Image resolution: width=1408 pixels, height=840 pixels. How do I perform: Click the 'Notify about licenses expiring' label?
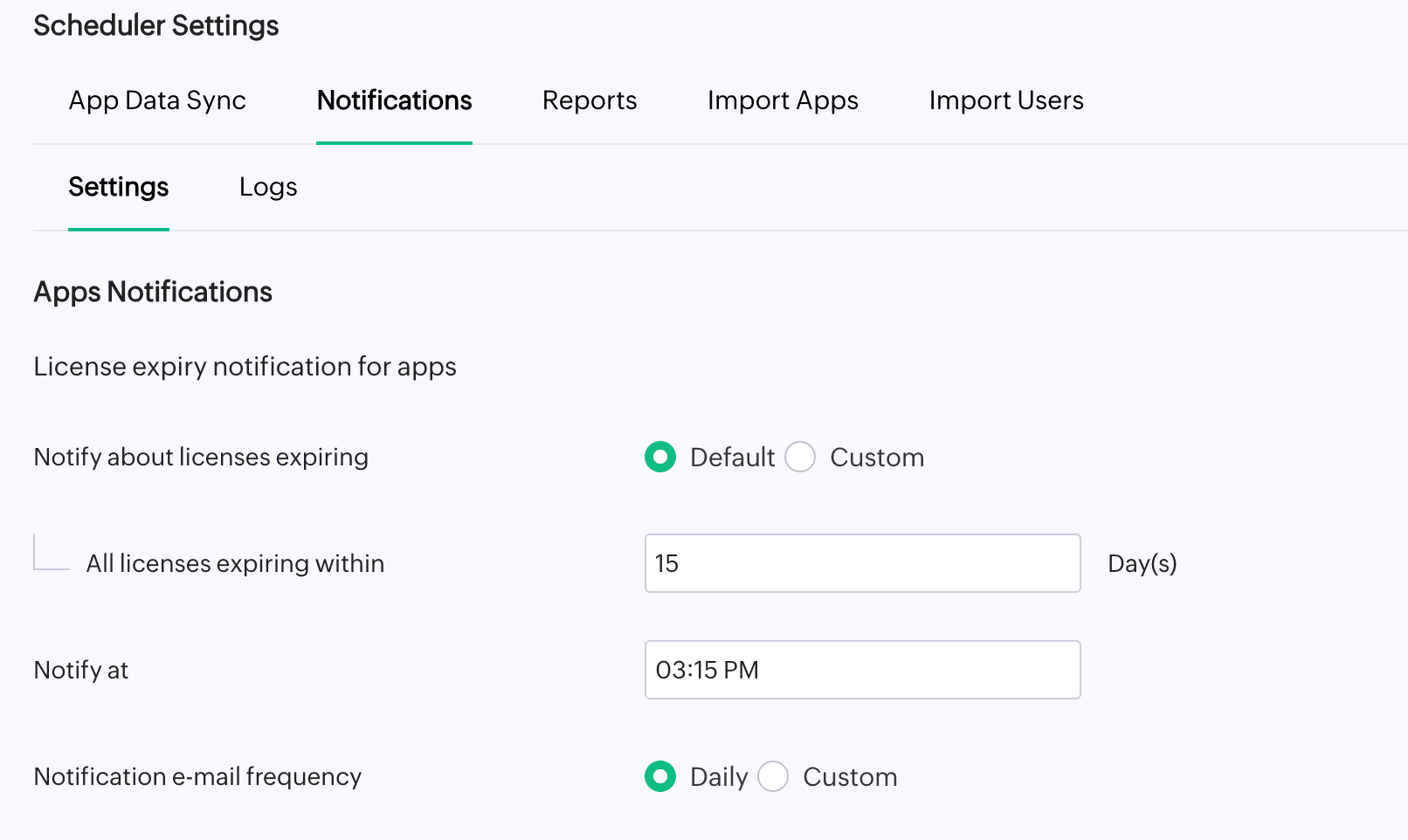pos(201,457)
